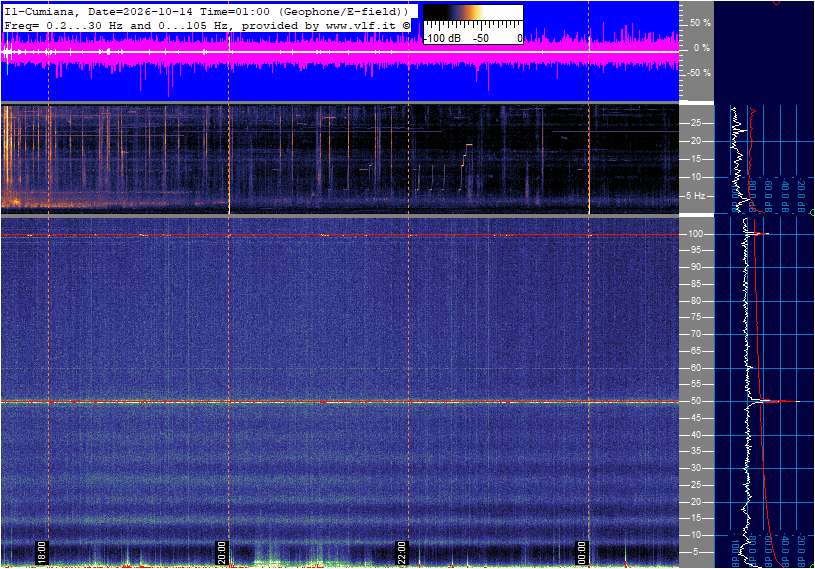Click the 30 tick on E-field frequency axis
815x569 pixels.
(695, 468)
